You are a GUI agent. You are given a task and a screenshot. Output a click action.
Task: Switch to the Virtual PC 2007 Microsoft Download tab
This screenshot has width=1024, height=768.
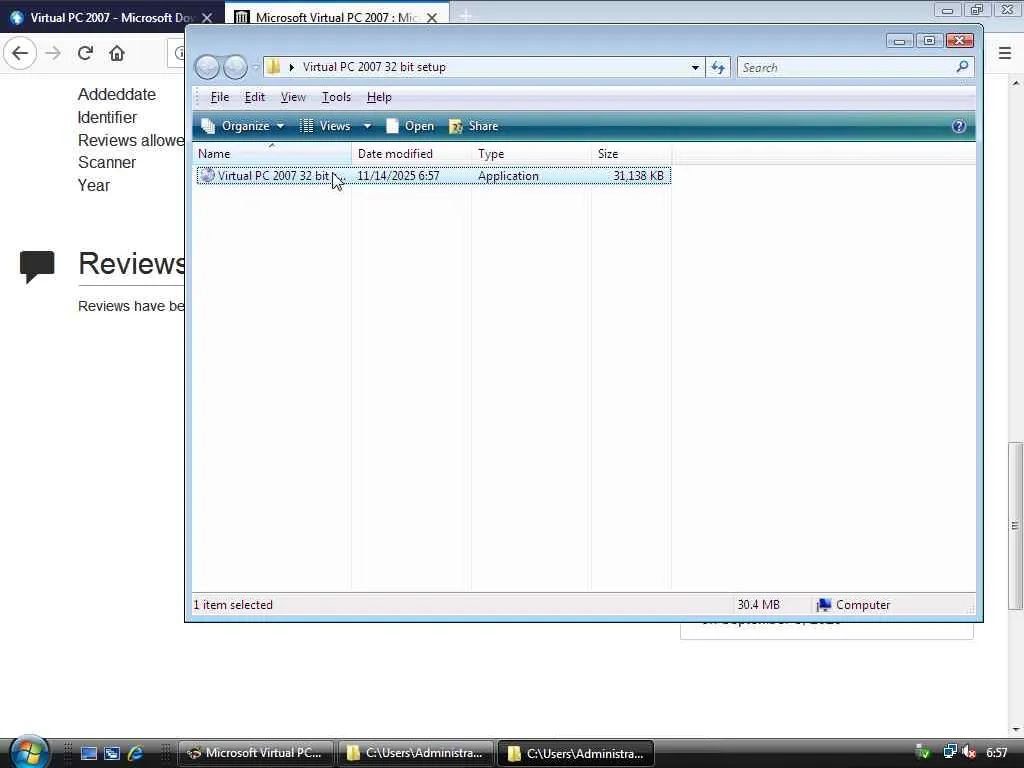(x=111, y=18)
